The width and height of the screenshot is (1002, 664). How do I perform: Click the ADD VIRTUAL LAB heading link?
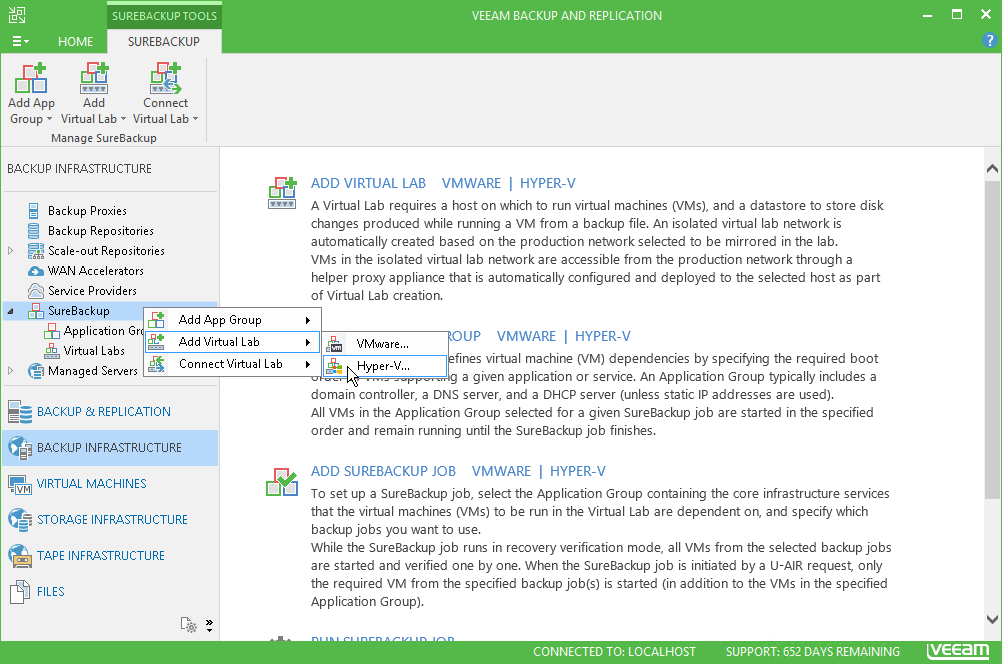point(368,183)
